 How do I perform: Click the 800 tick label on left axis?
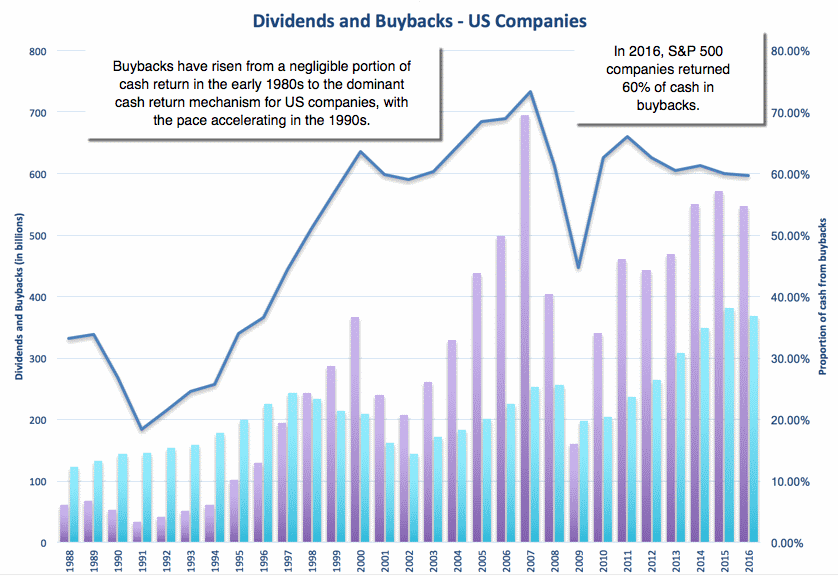[x=37, y=51]
